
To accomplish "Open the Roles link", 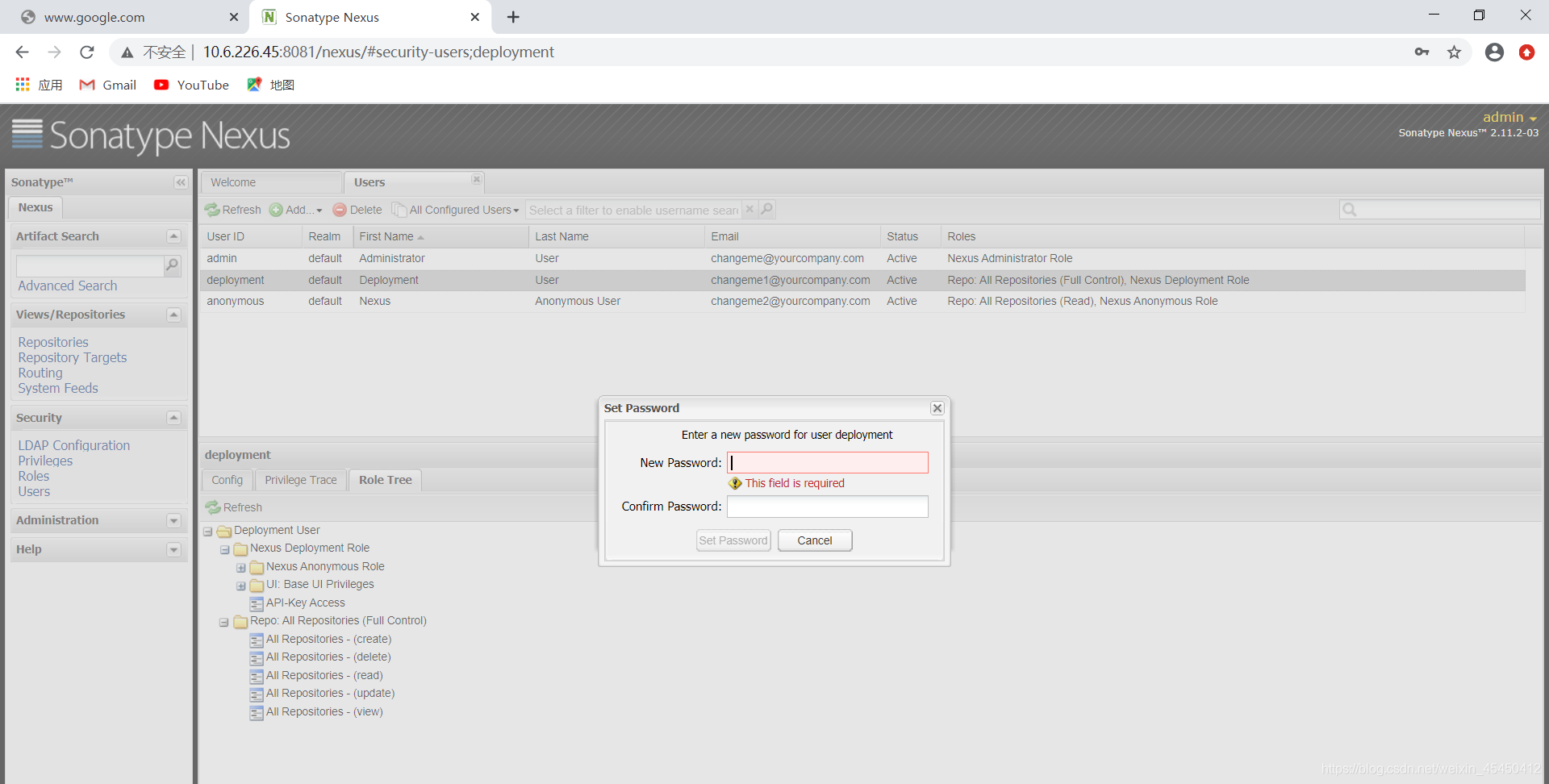I will [34, 476].
